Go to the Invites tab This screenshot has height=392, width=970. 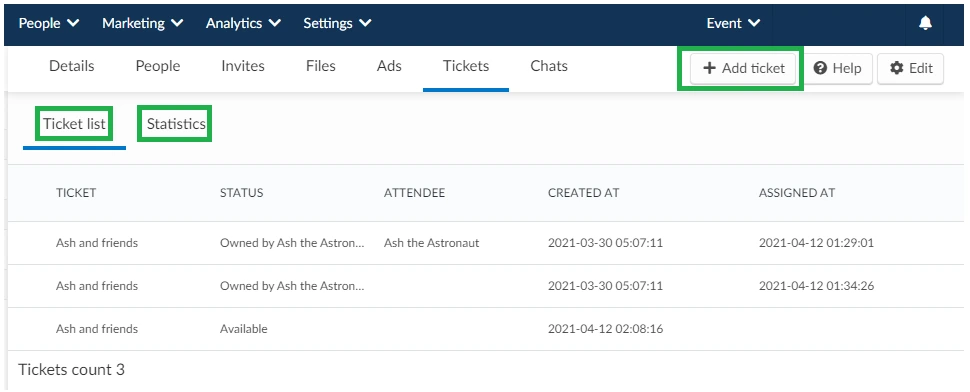click(x=243, y=66)
